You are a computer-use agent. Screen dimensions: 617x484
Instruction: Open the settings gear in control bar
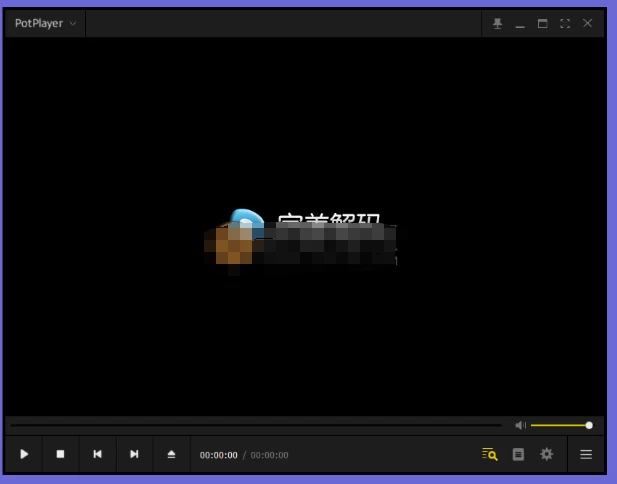click(x=546, y=454)
